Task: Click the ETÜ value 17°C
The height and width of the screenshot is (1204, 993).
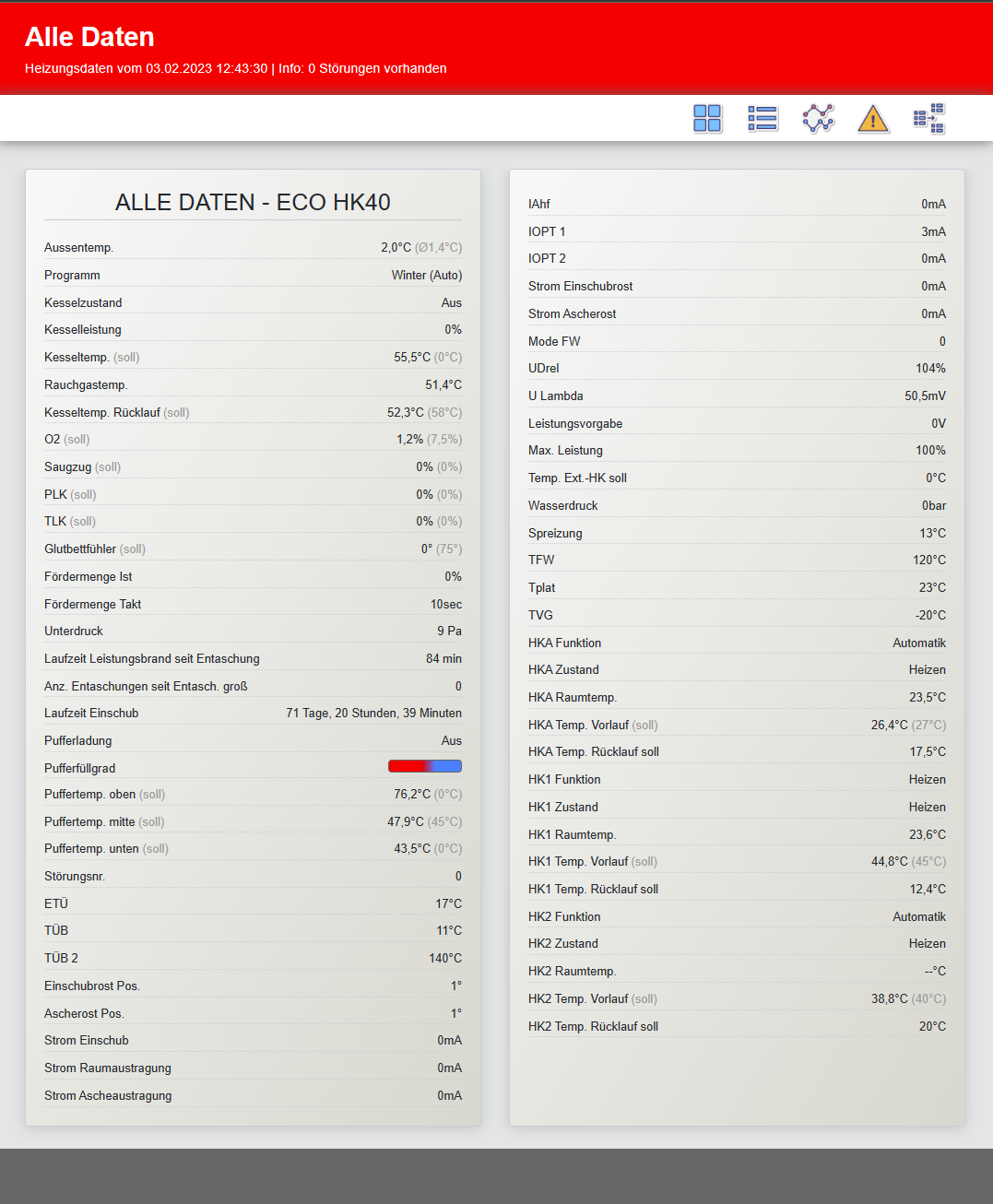Action: (x=449, y=903)
